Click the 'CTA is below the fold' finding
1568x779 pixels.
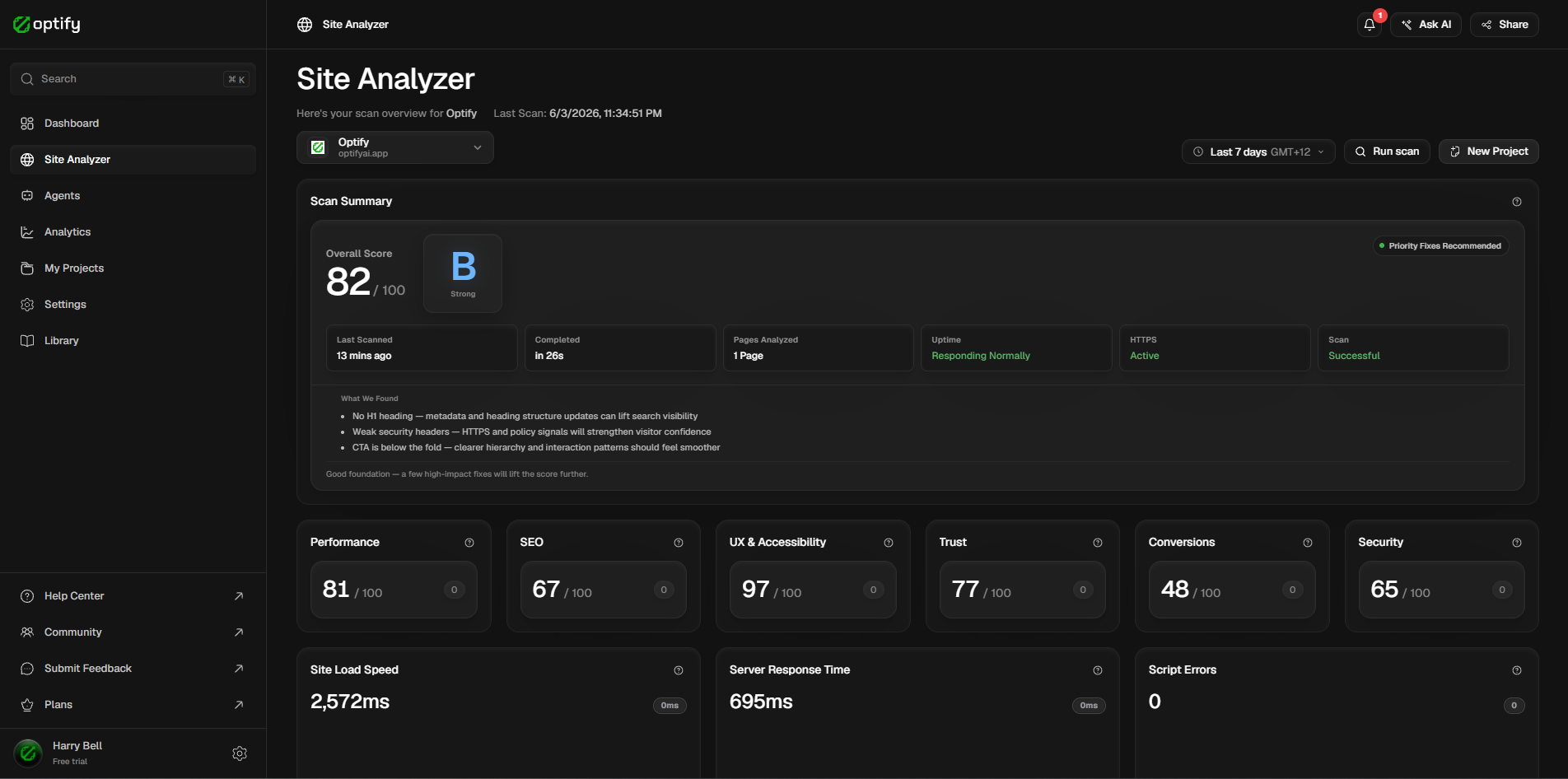pyautogui.click(x=536, y=448)
